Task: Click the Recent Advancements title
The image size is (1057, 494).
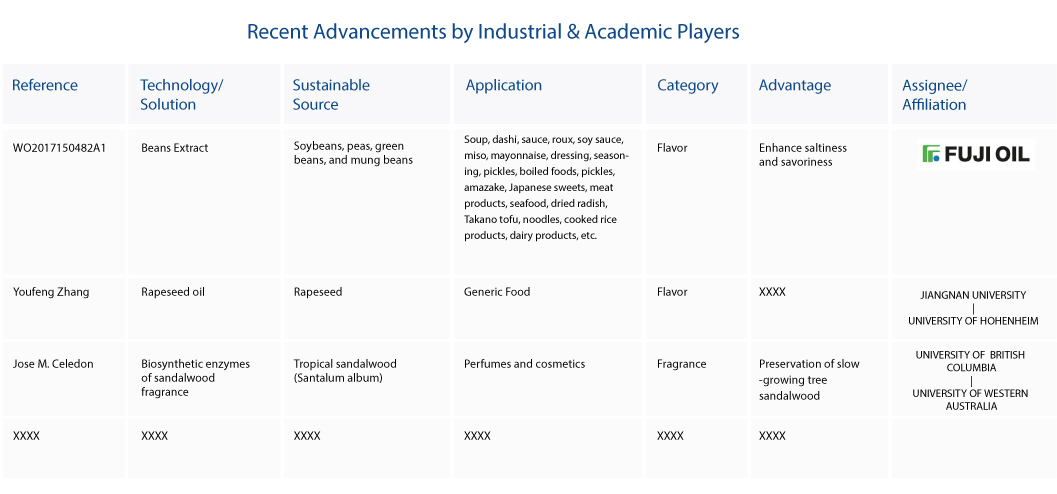Action: (493, 32)
